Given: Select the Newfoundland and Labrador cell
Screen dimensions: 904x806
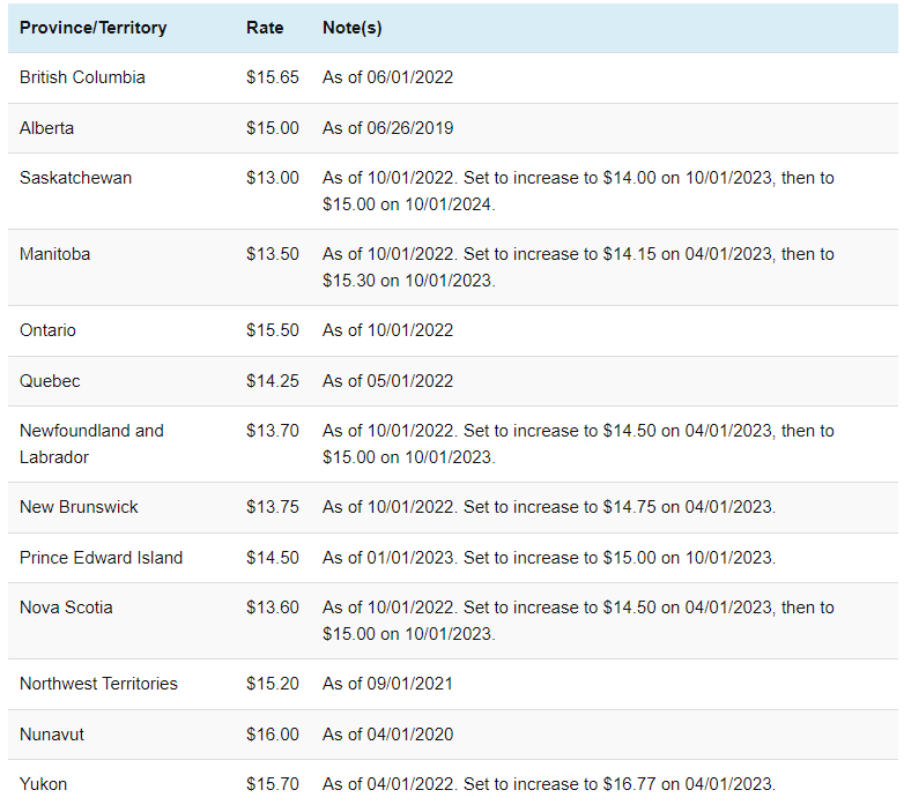Looking at the screenshot, I should (92, 443).
